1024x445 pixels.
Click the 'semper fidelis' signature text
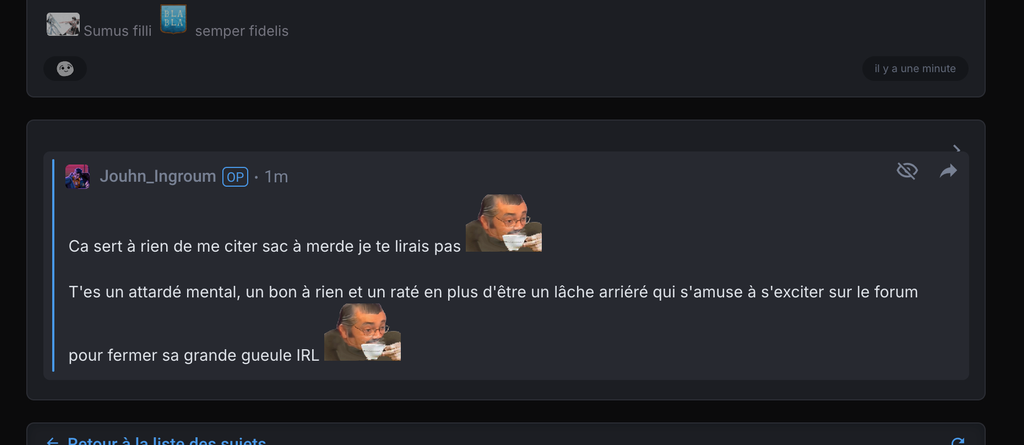coord(242,31)
